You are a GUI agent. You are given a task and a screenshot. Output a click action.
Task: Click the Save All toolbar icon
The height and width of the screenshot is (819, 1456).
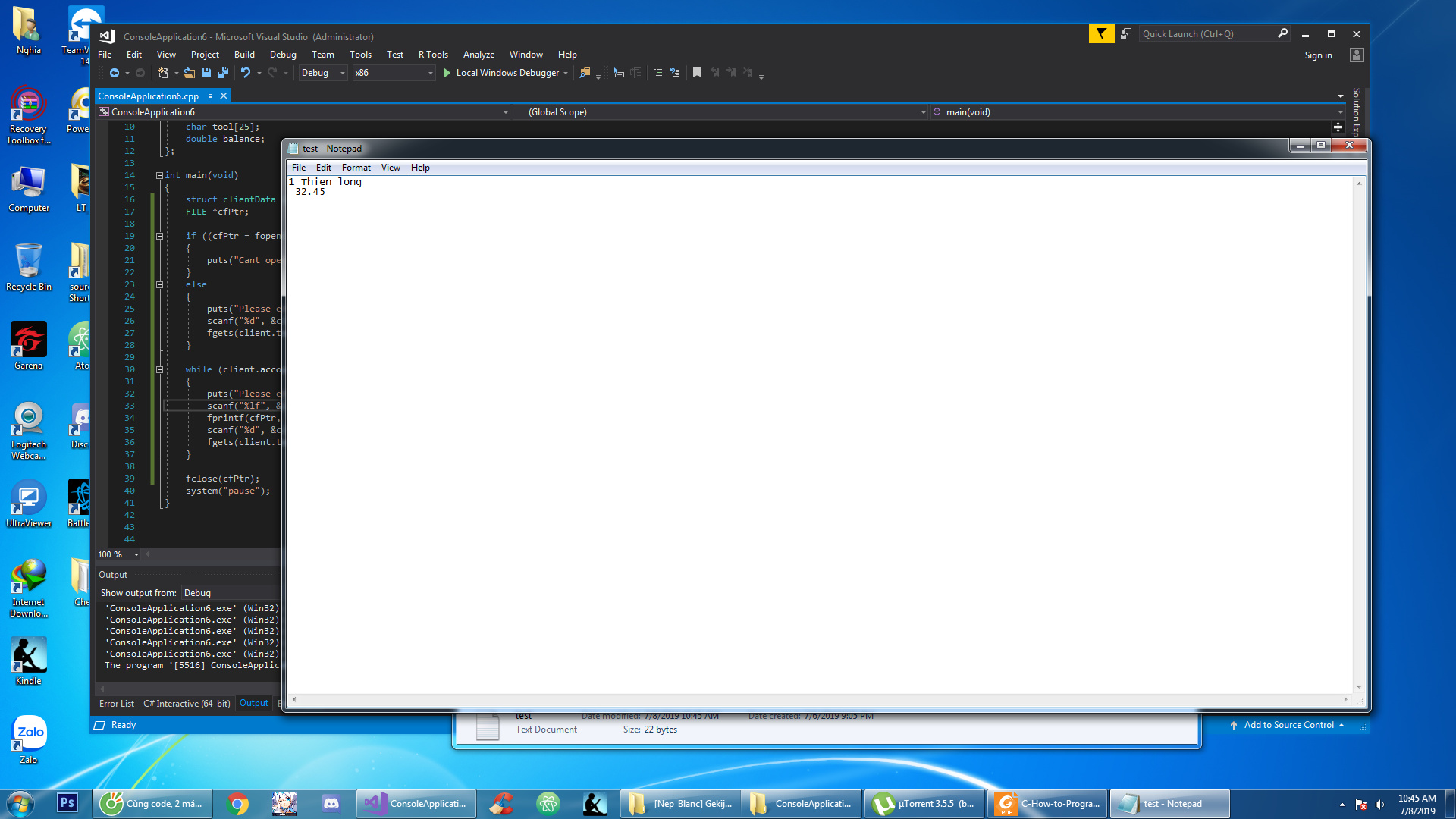point(223,73)
